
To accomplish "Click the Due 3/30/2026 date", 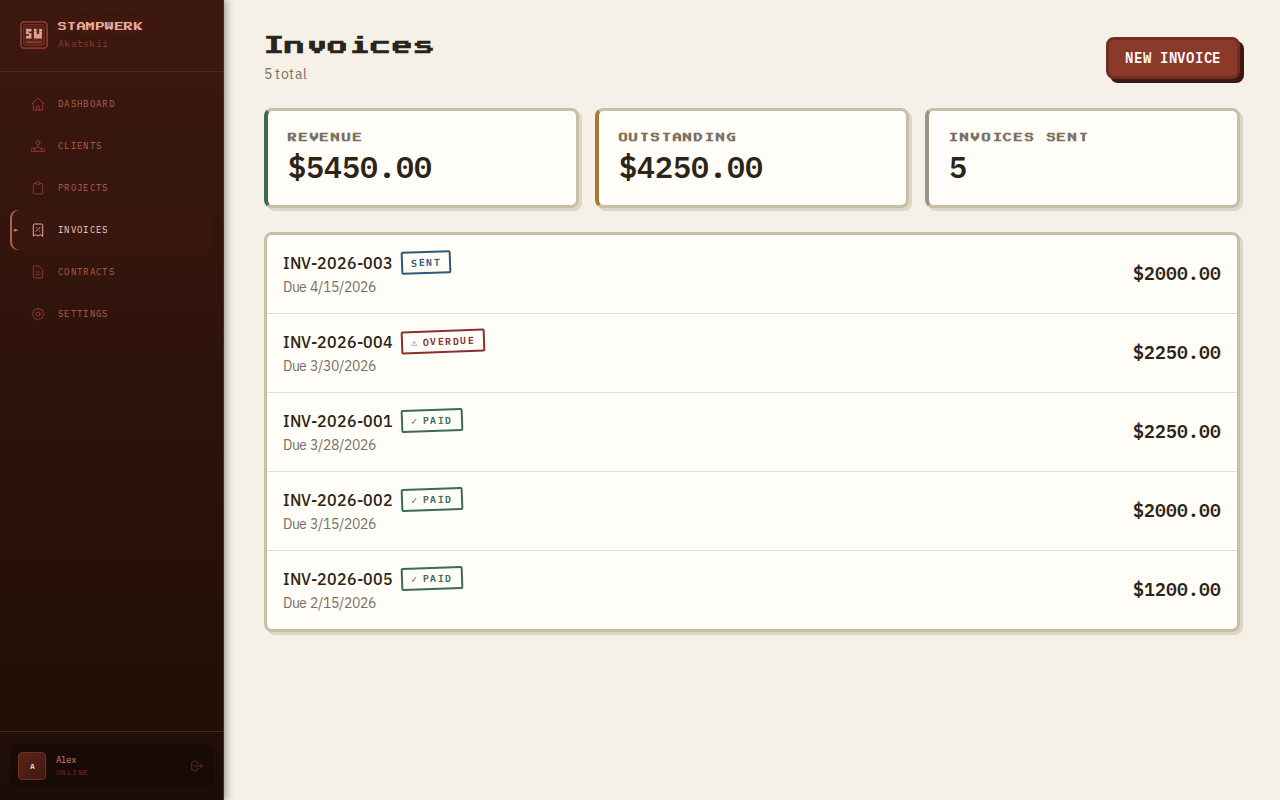I will pyautogui.click(x=330, y=366).
